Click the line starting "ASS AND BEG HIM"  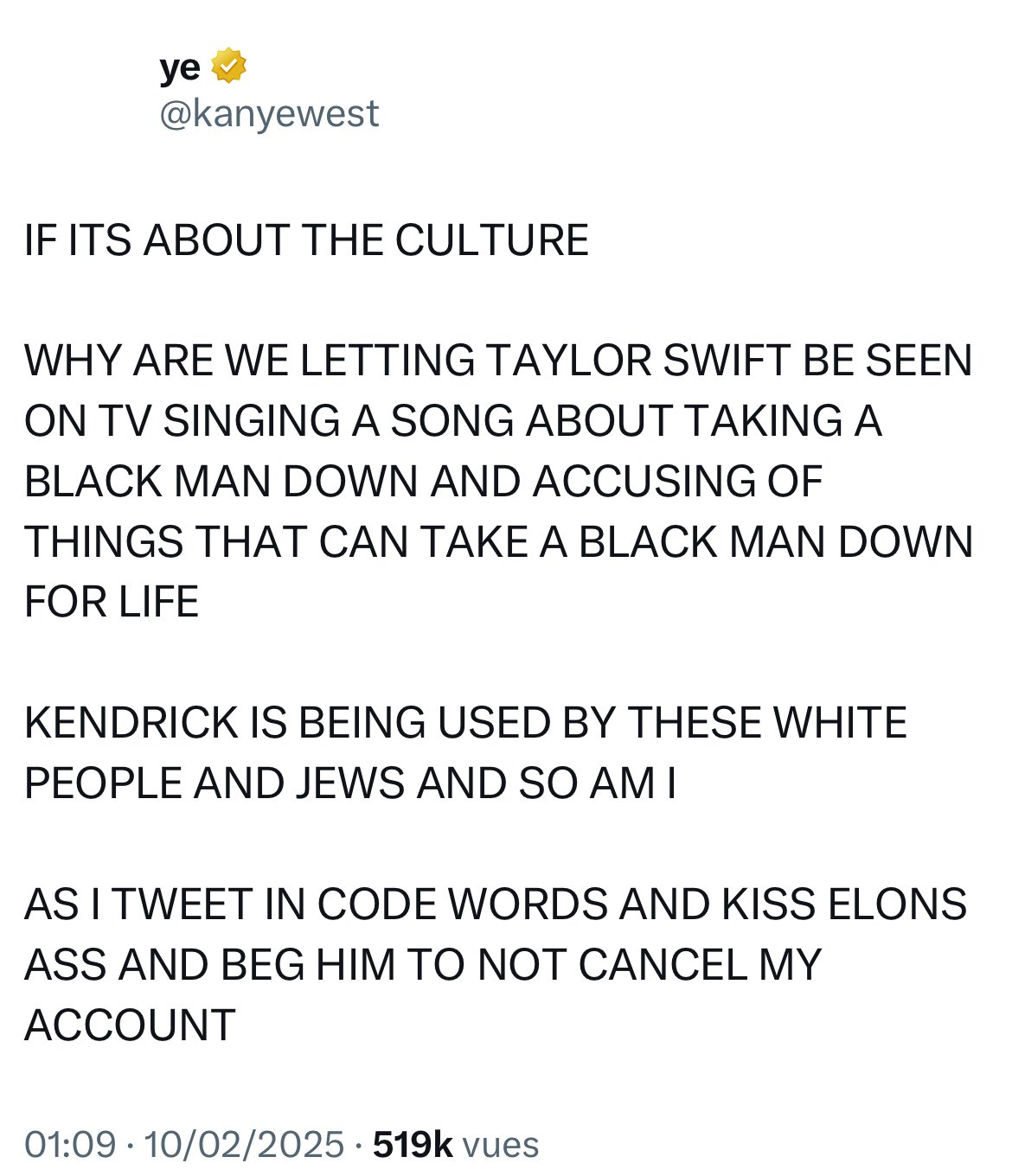422,965
